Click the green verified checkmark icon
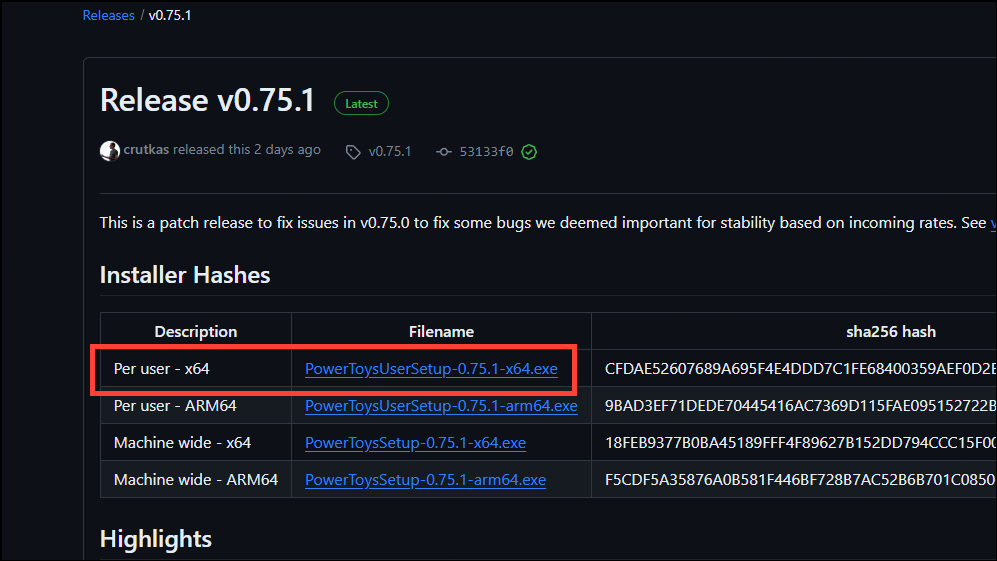 (x=529, y=152)
